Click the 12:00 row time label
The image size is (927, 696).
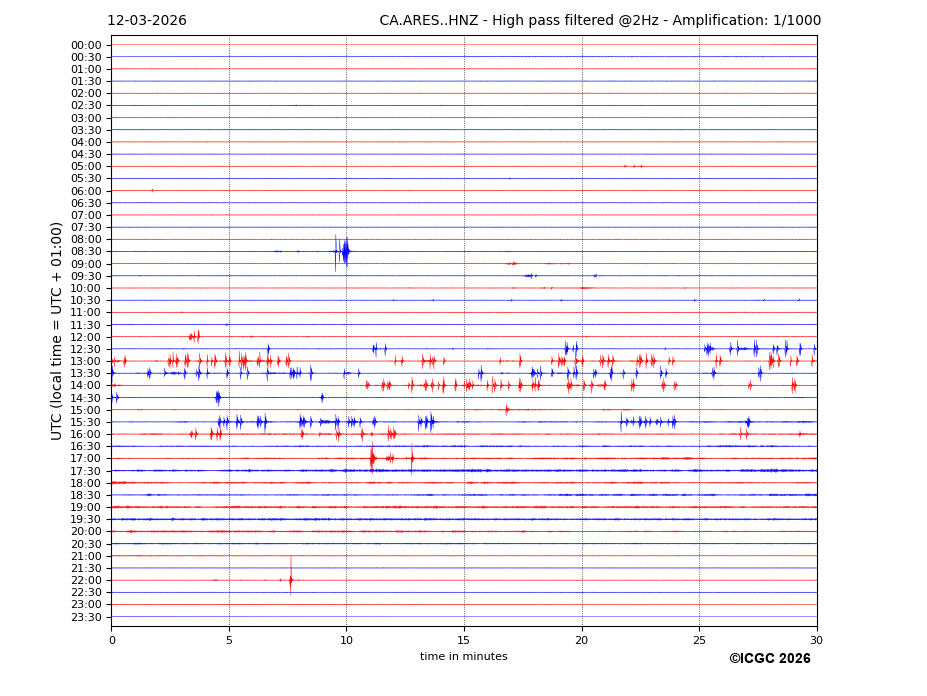pos(86,337)
